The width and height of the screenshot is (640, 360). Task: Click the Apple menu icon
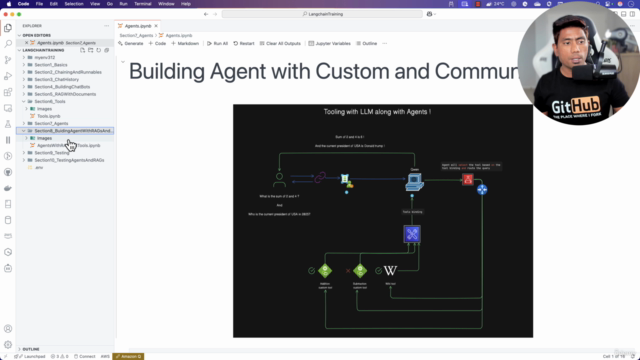9,4
